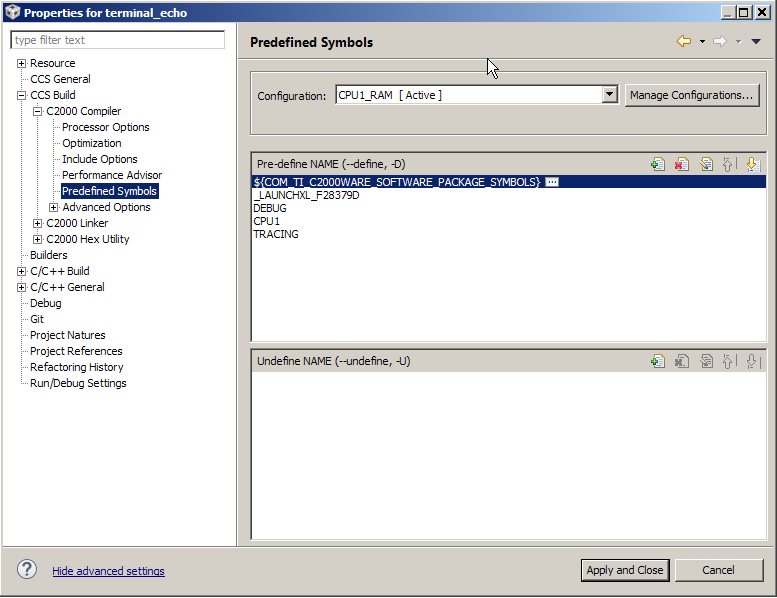Viewport: 777px width, 598px height.
Task: Maximize the Properties window
Action: tap(744, 12)
